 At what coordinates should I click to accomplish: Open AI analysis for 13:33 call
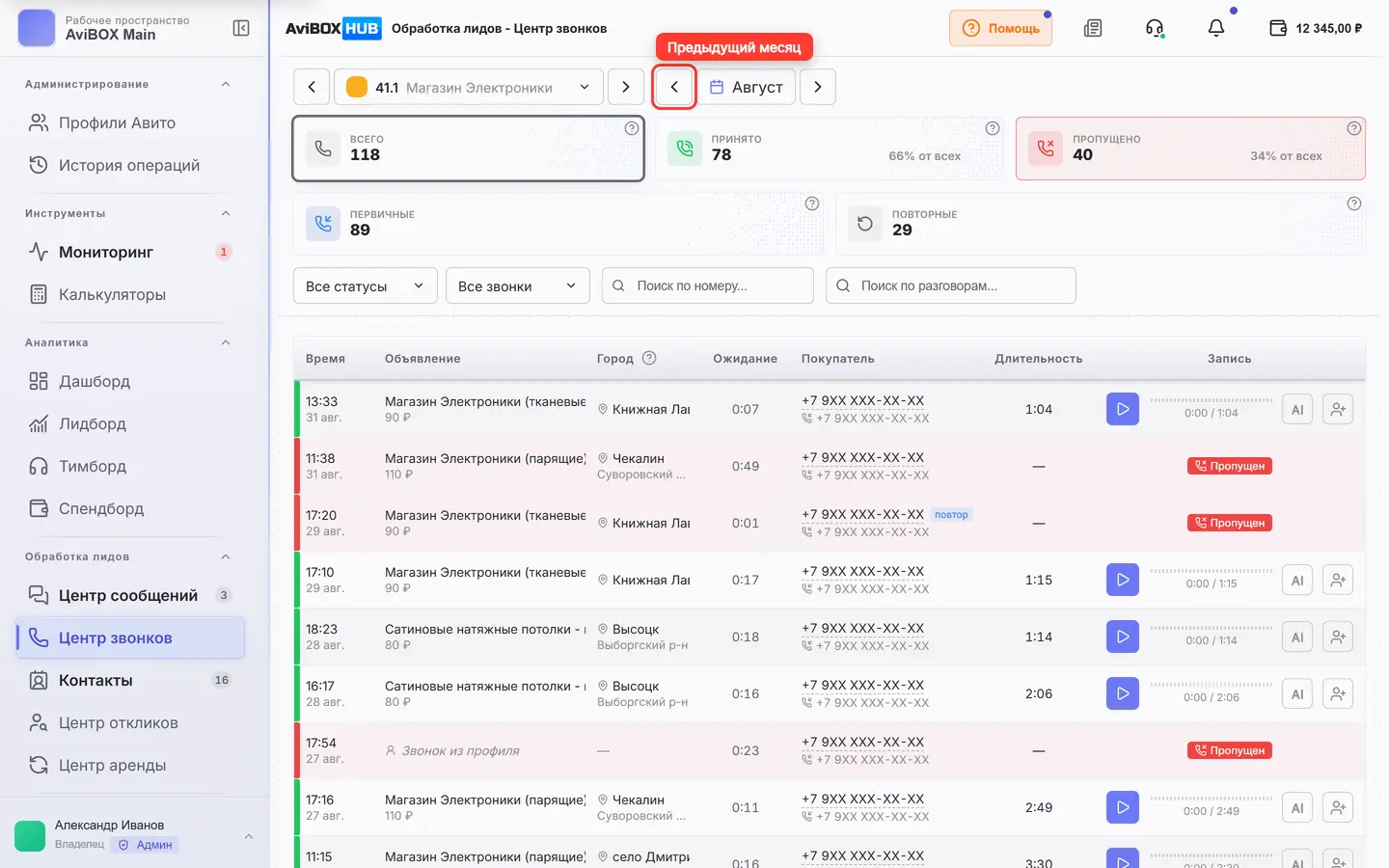pos(1297,409)
